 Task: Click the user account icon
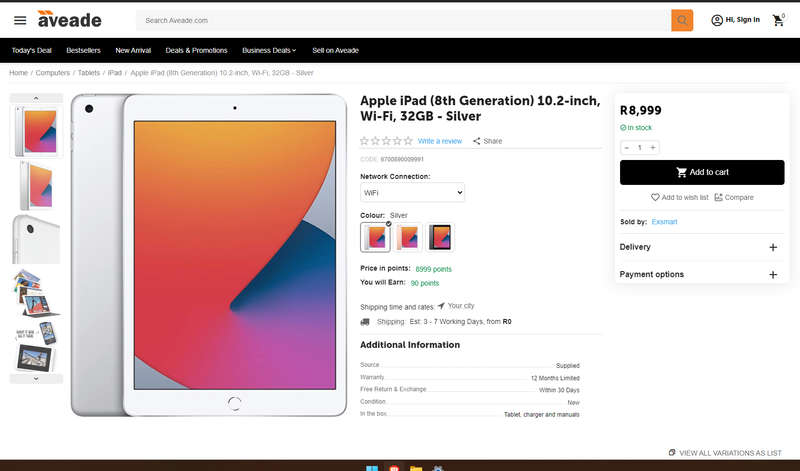tap(717, 20)
